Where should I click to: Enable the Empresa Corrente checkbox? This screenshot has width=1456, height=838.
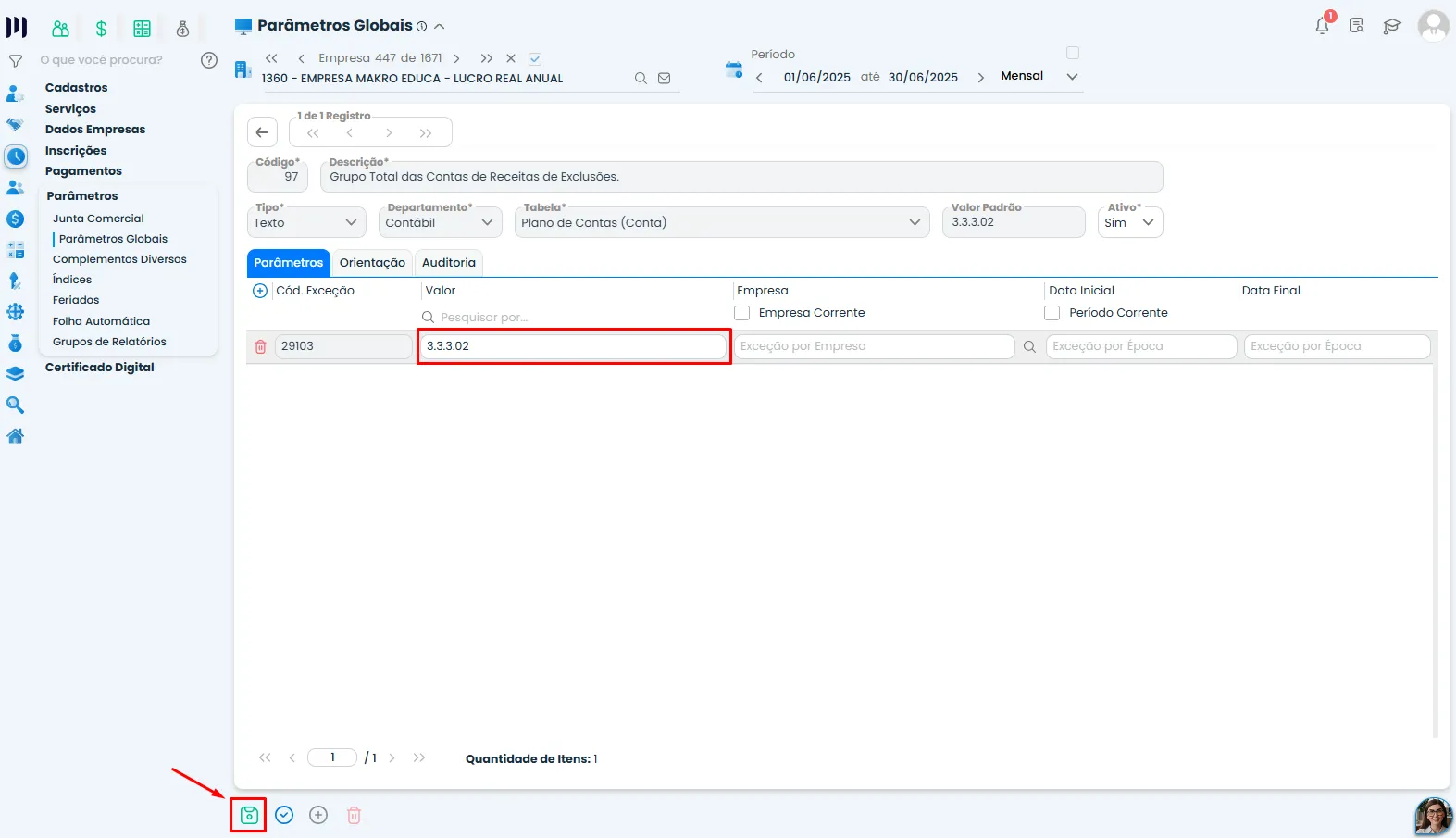[742, 313]
